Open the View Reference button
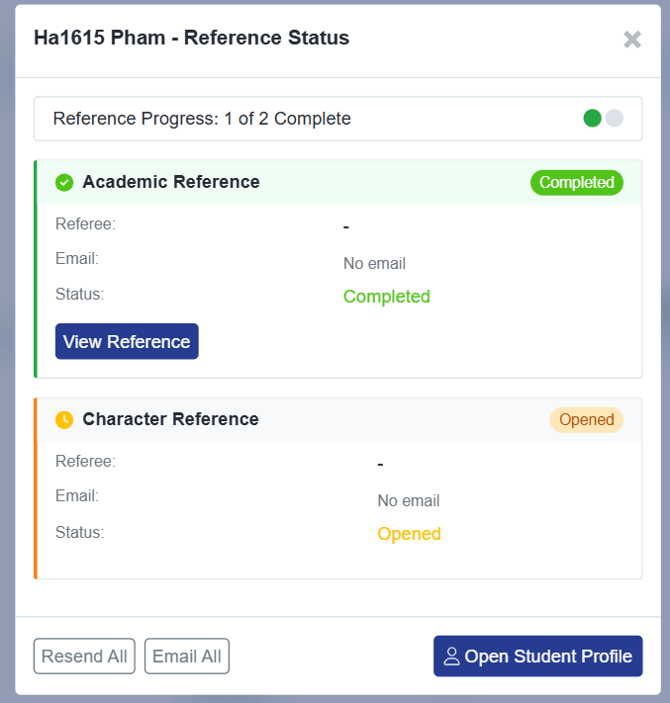 [x=127, y=341]
